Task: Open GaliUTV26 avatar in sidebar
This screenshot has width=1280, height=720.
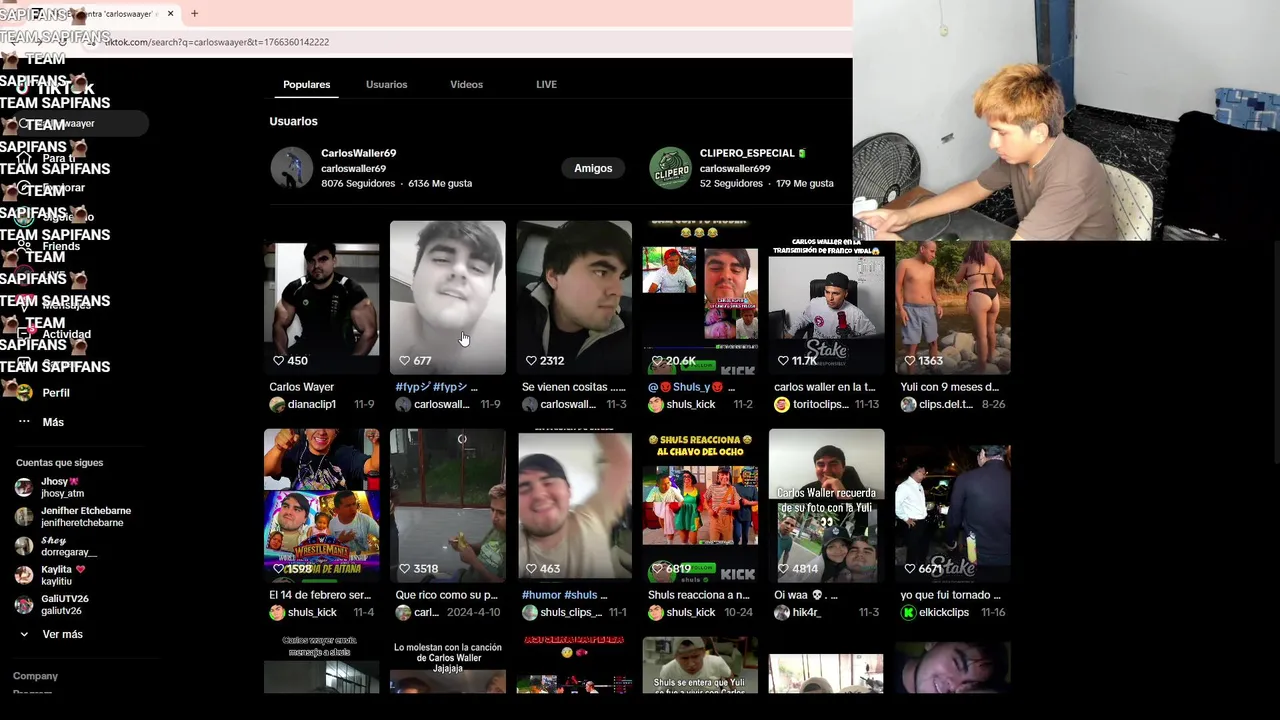Action: pyautogui.click(x=24, y=604)
